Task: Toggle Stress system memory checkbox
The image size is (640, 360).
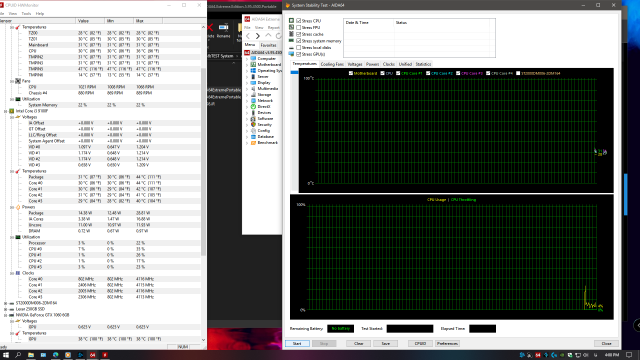Action: tap(298, 41)
